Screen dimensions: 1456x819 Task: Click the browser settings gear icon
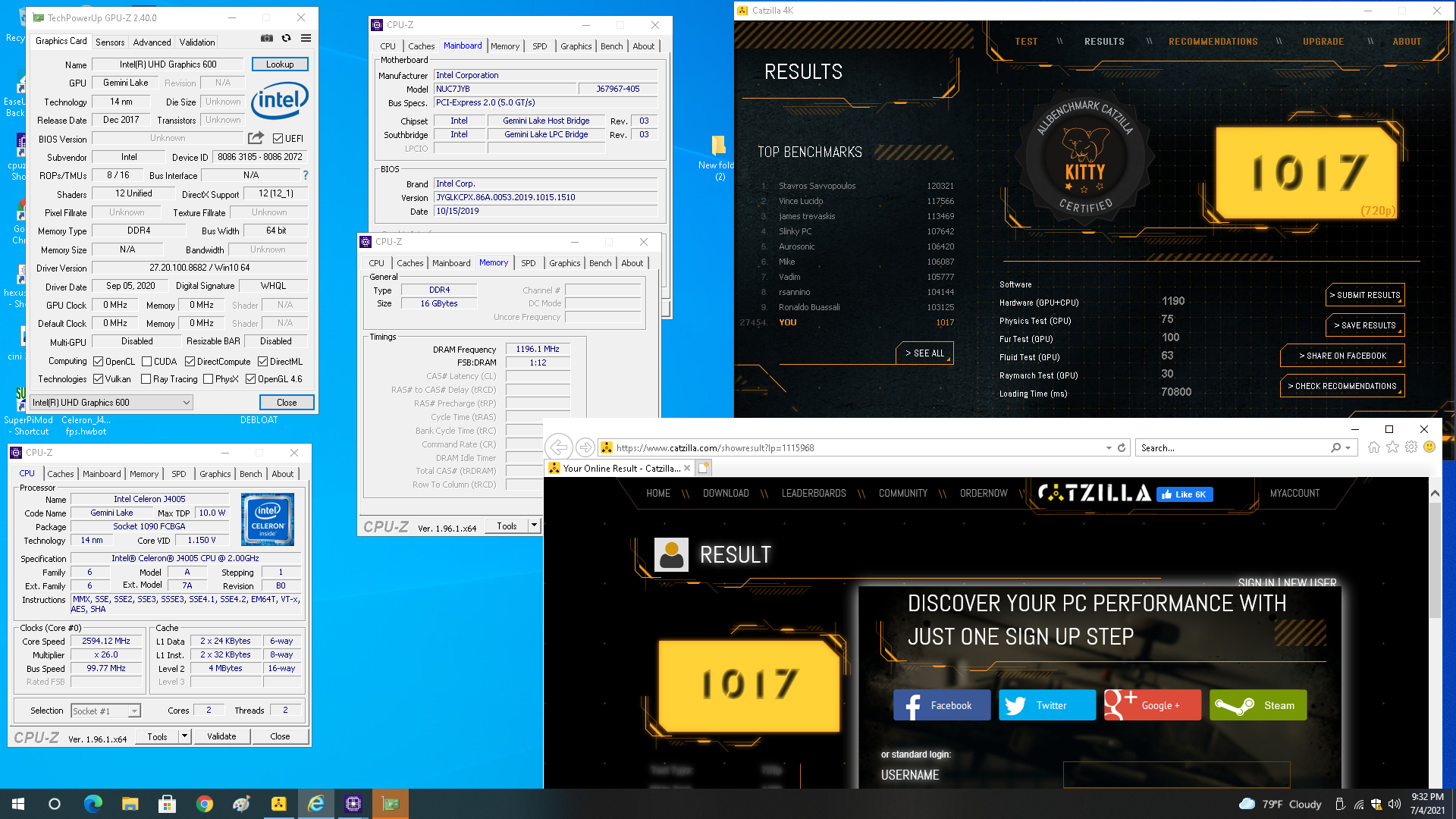[x=1411, y=447]
